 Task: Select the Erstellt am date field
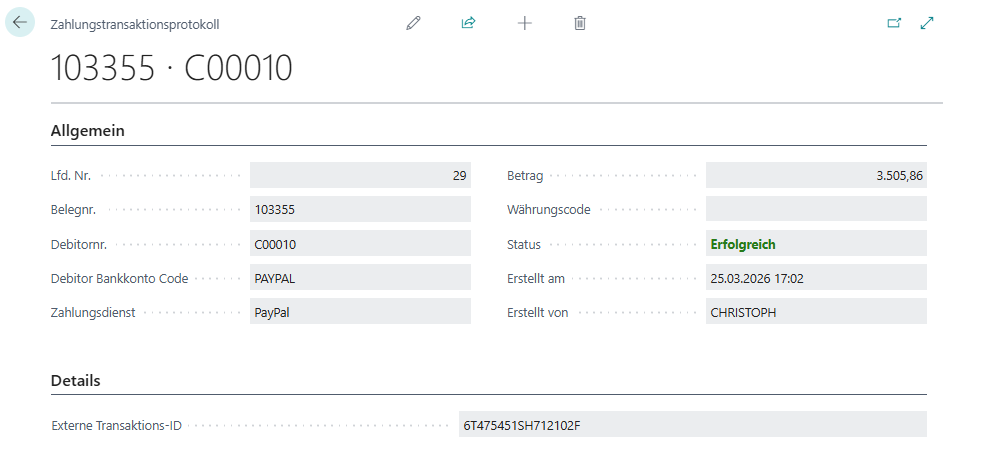coord(816,278)
